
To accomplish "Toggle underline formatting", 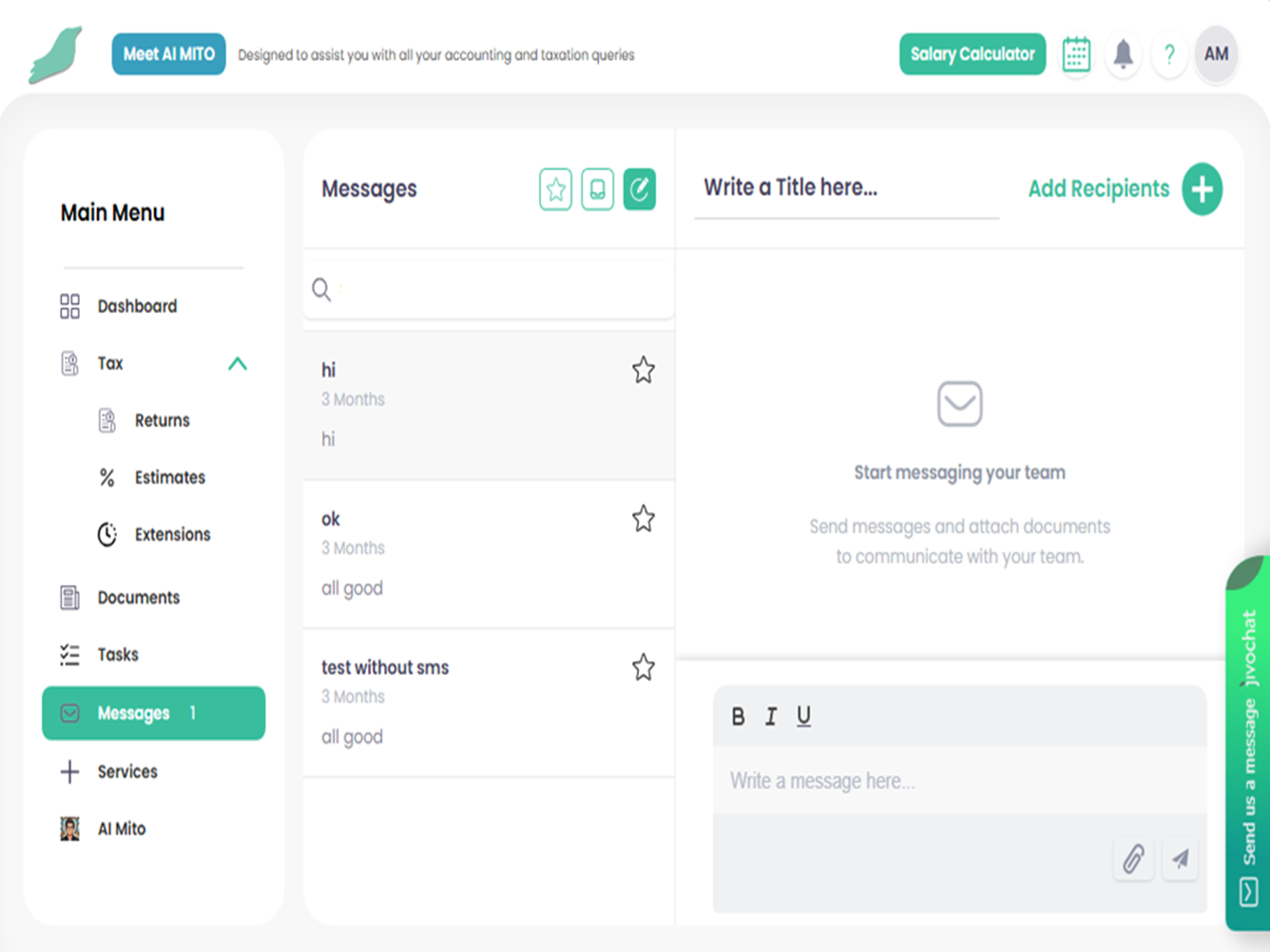I will [804, 717].
